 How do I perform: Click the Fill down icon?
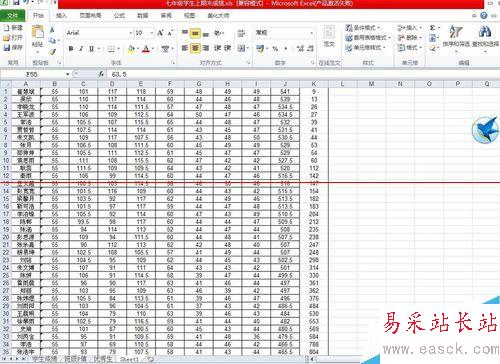(432, 38)
